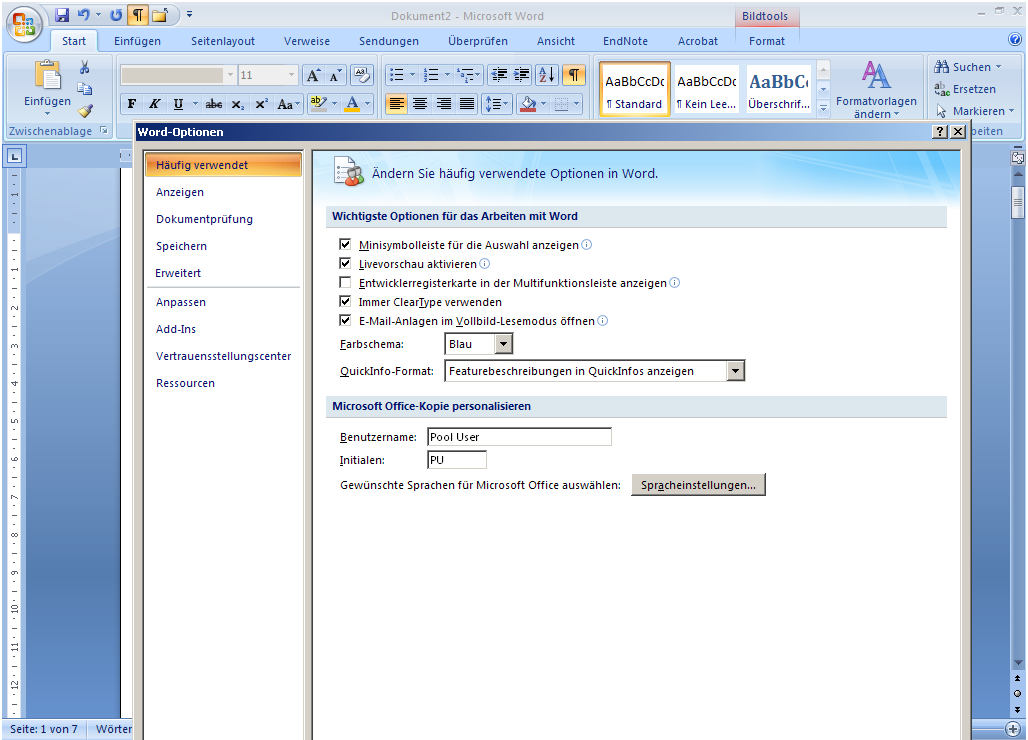Expand line spacing dropdown

pos(496,104)
